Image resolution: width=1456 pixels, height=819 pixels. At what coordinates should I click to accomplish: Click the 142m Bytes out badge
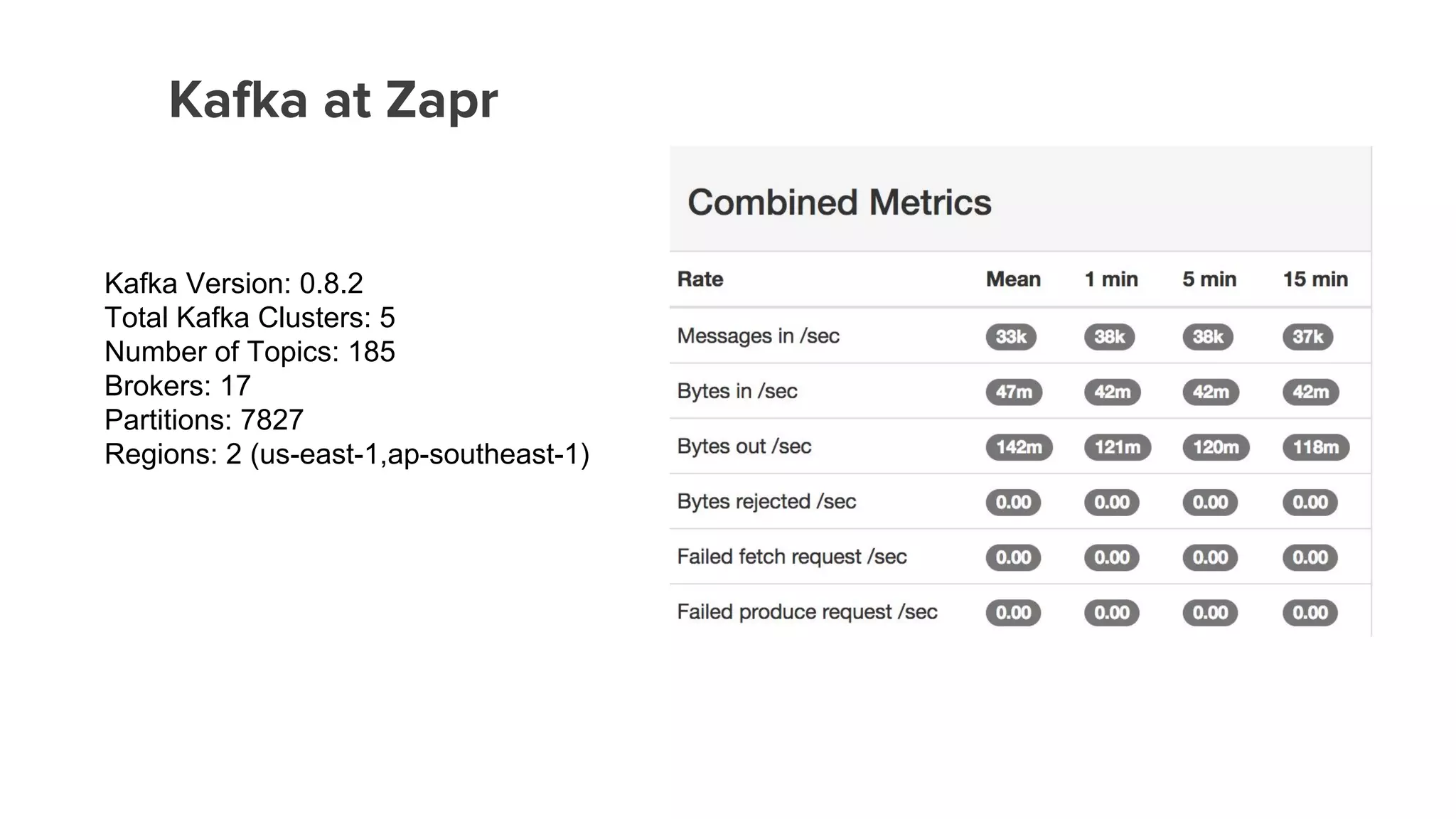pos(1018,447)
